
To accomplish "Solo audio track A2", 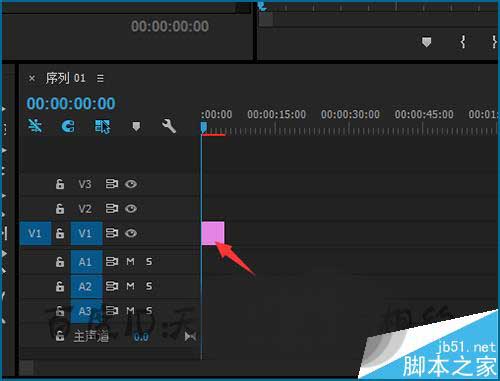I will 149,286.
